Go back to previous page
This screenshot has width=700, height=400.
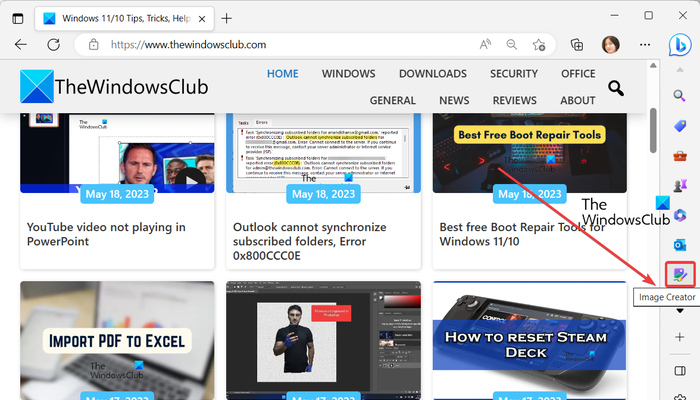click(21, 45)
